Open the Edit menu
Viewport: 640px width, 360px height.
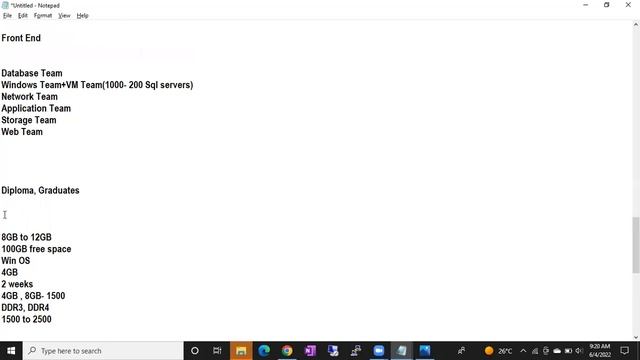pos(23,16)
